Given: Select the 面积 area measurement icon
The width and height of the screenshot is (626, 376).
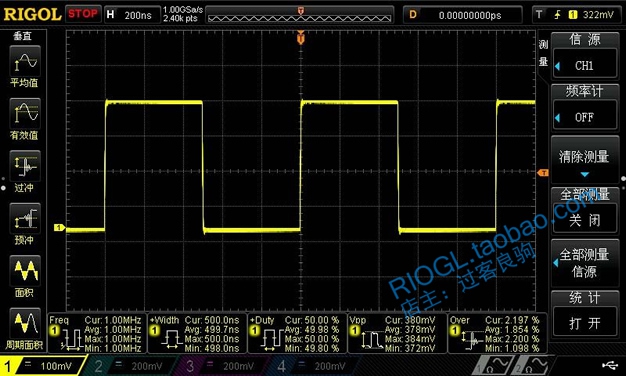Looking at the screenshot, I should [x=25, y=271].
